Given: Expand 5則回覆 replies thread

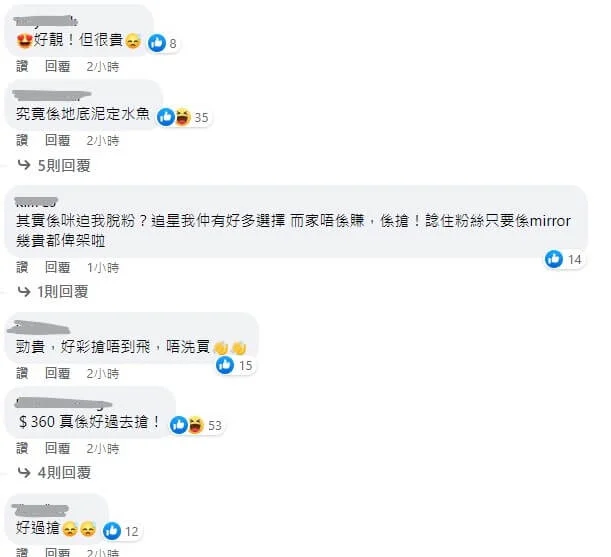Looking at the screenshot, I should [x=62, y=164].
